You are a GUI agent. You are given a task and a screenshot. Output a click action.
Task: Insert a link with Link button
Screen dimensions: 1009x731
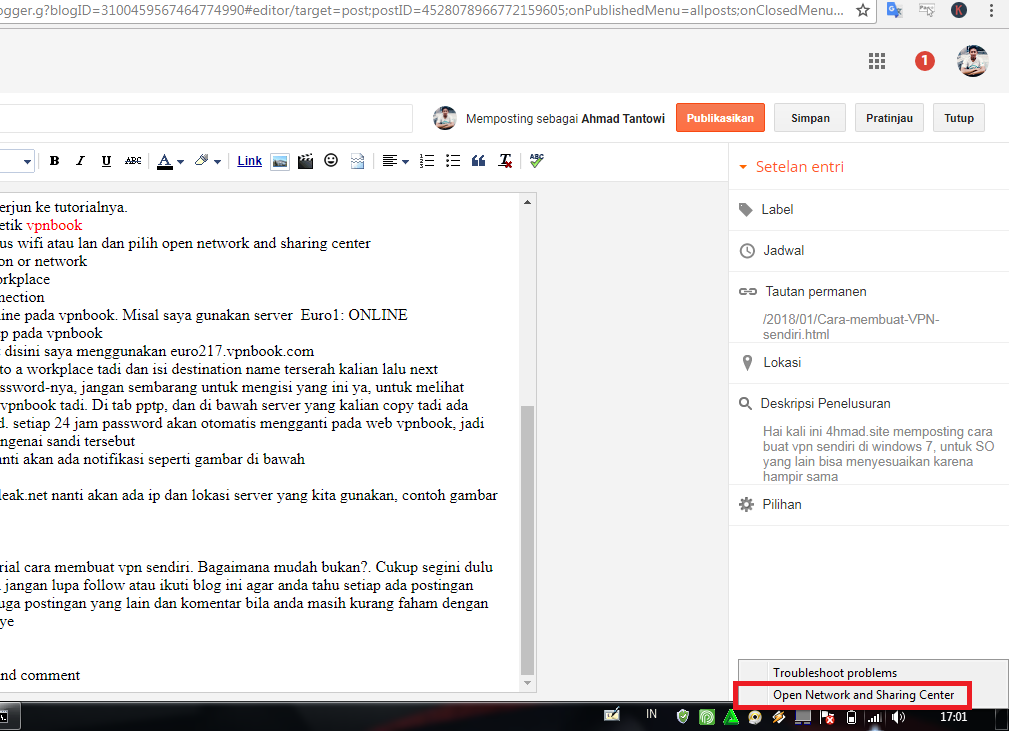point(250,161)
